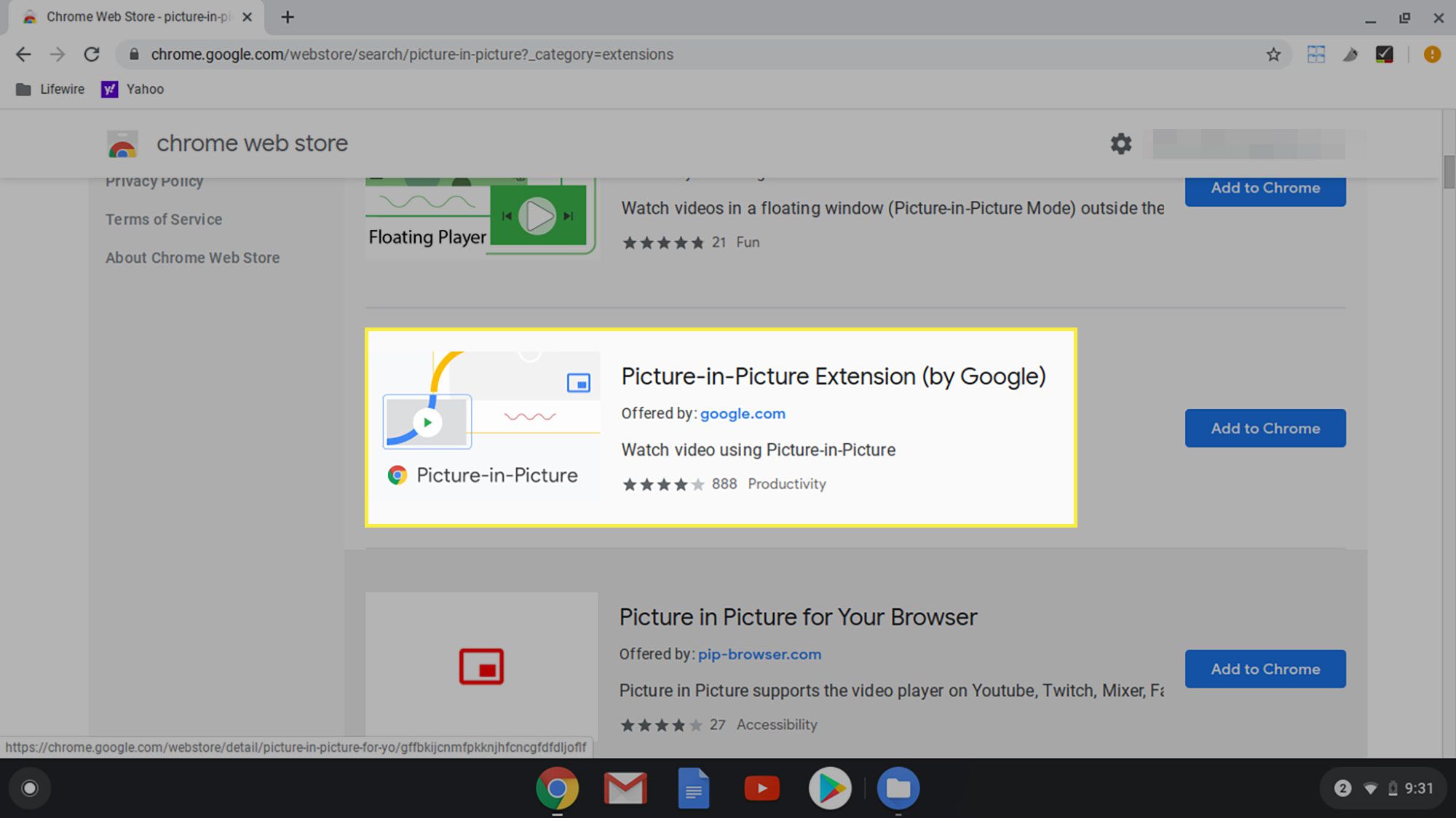Open Terms of Service link

[164, 219]
